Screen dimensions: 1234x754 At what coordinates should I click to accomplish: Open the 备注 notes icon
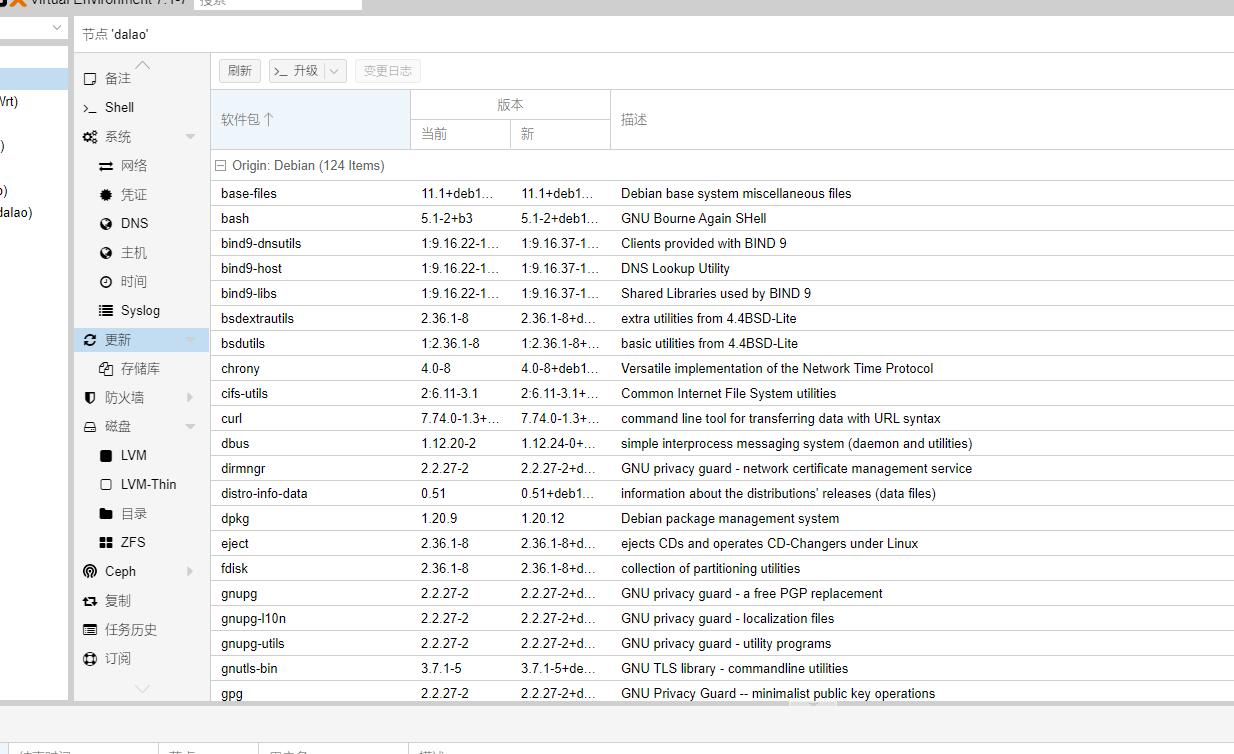click(x=90, y=78)
